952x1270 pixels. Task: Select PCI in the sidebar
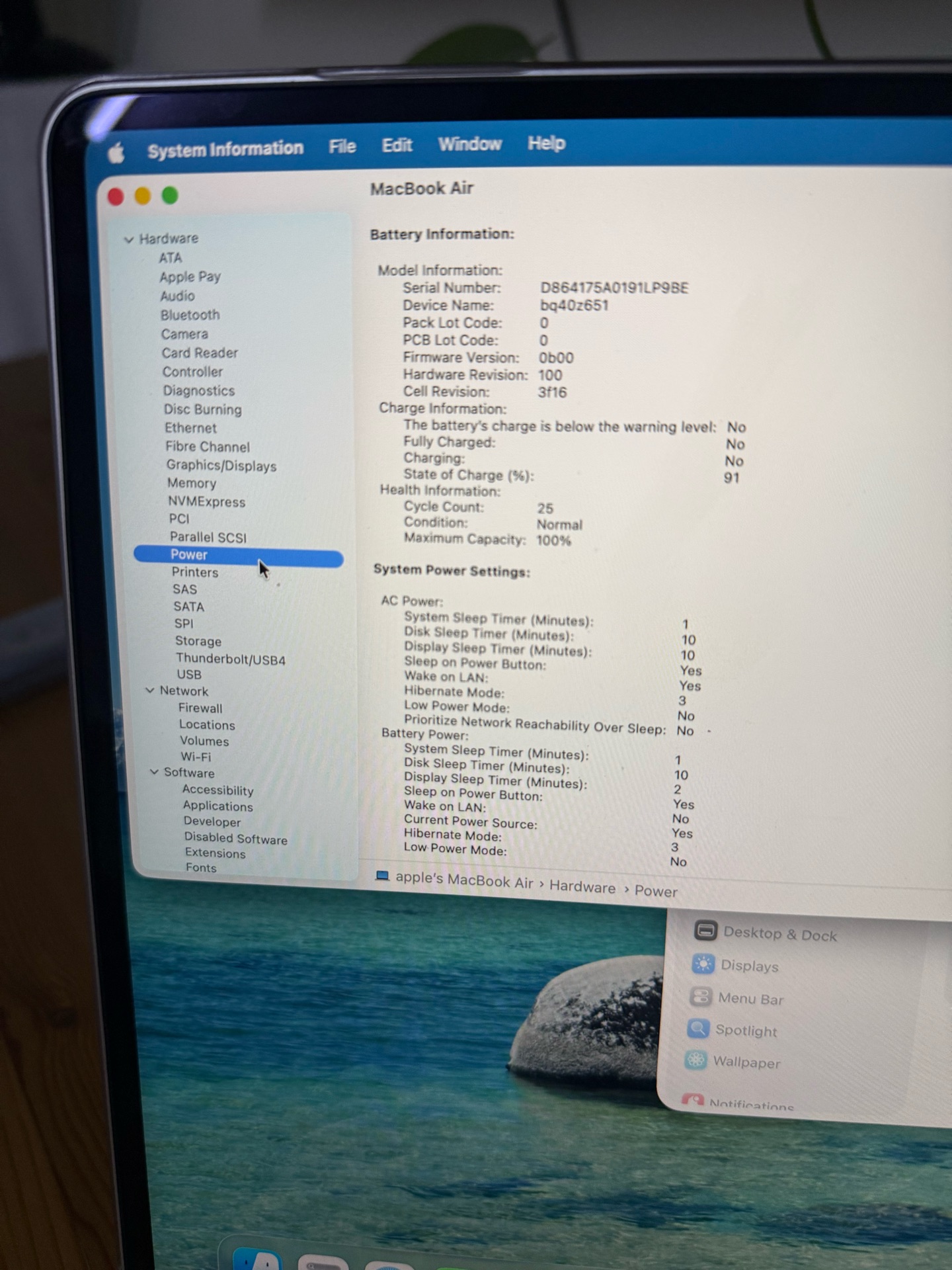click(x=178, y=519)
